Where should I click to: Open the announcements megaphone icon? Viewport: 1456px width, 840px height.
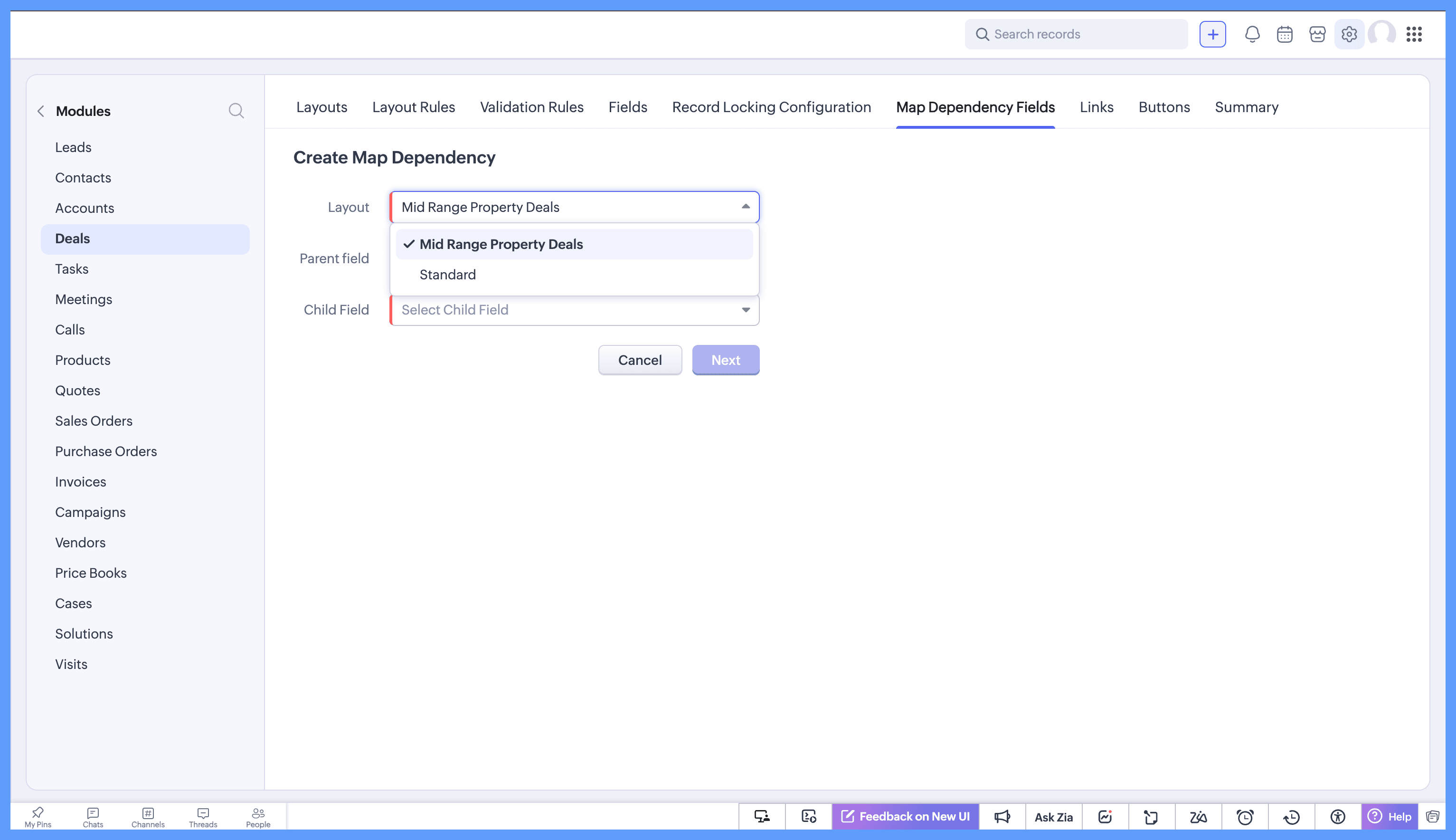(1002, 817)
